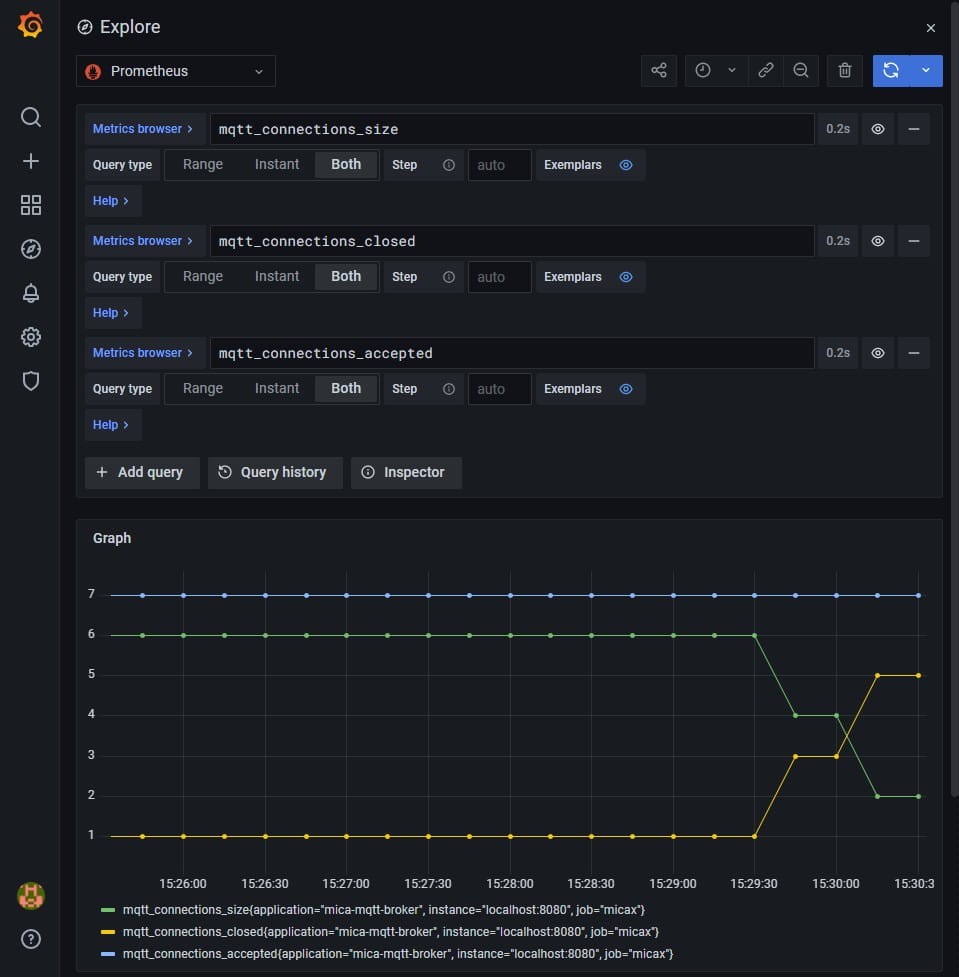This screenshot has width=959, height=977.
Task: Toggle Exemplars eye for mqtt_connections_closed query
Action: click(626, 277)
